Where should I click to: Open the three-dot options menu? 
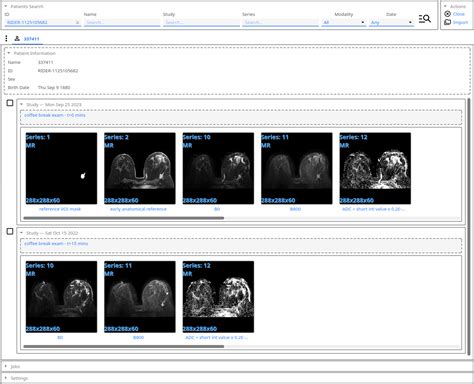pos(6,39)
